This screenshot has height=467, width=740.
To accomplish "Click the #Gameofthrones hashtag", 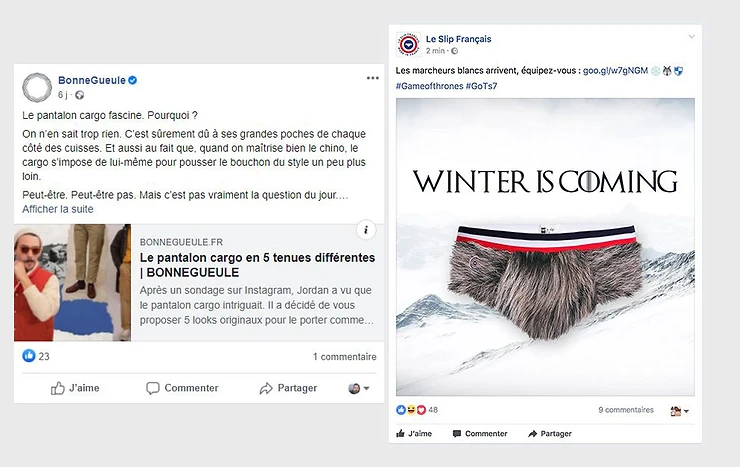I will [429, 86].
